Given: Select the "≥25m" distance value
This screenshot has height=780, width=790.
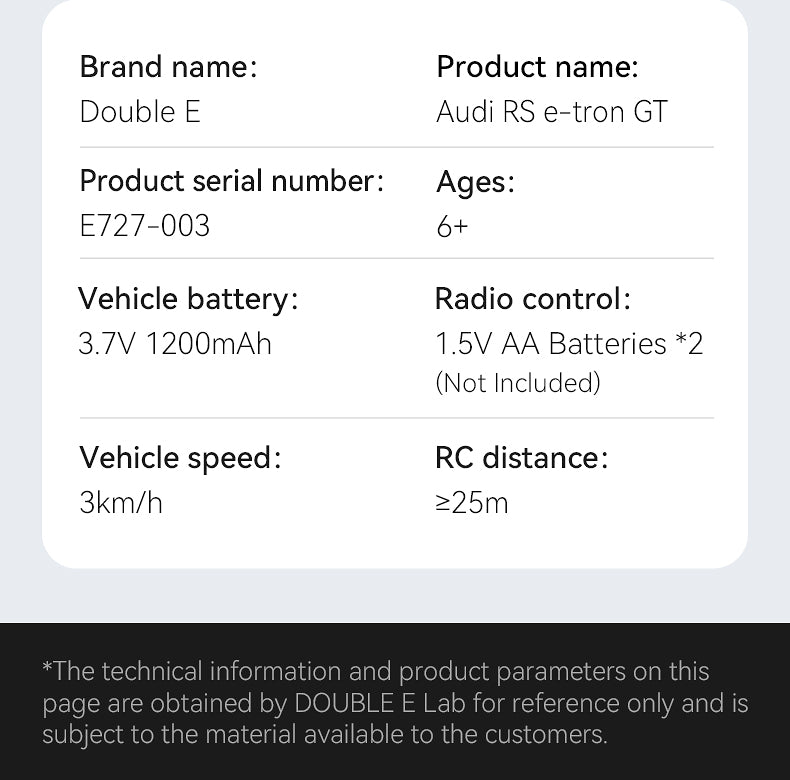Looking at the screenshot, I should (472, 502).
